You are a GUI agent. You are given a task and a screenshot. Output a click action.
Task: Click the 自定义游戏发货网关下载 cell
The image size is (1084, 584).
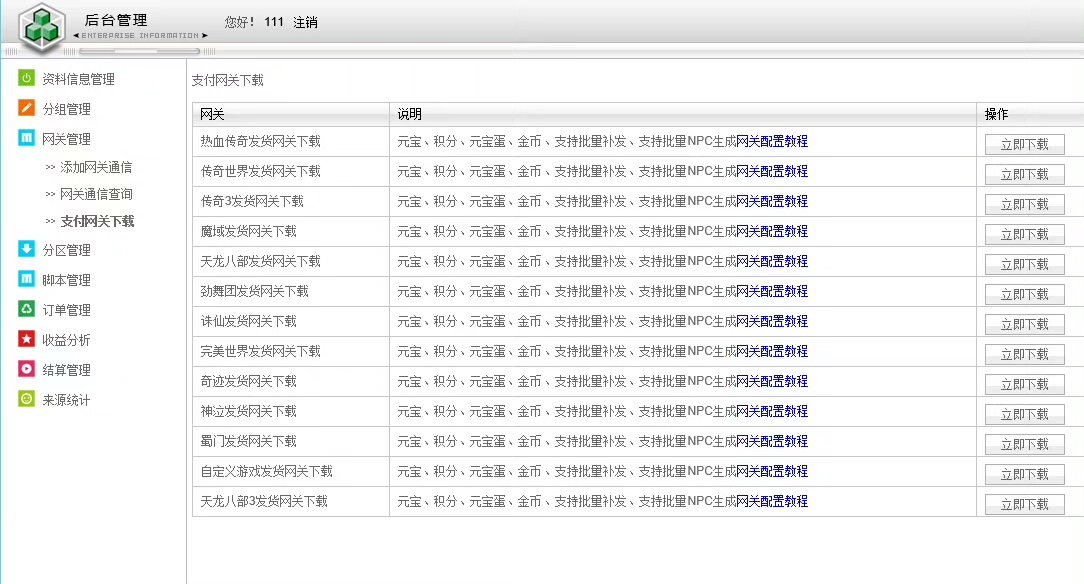[291, 471]
